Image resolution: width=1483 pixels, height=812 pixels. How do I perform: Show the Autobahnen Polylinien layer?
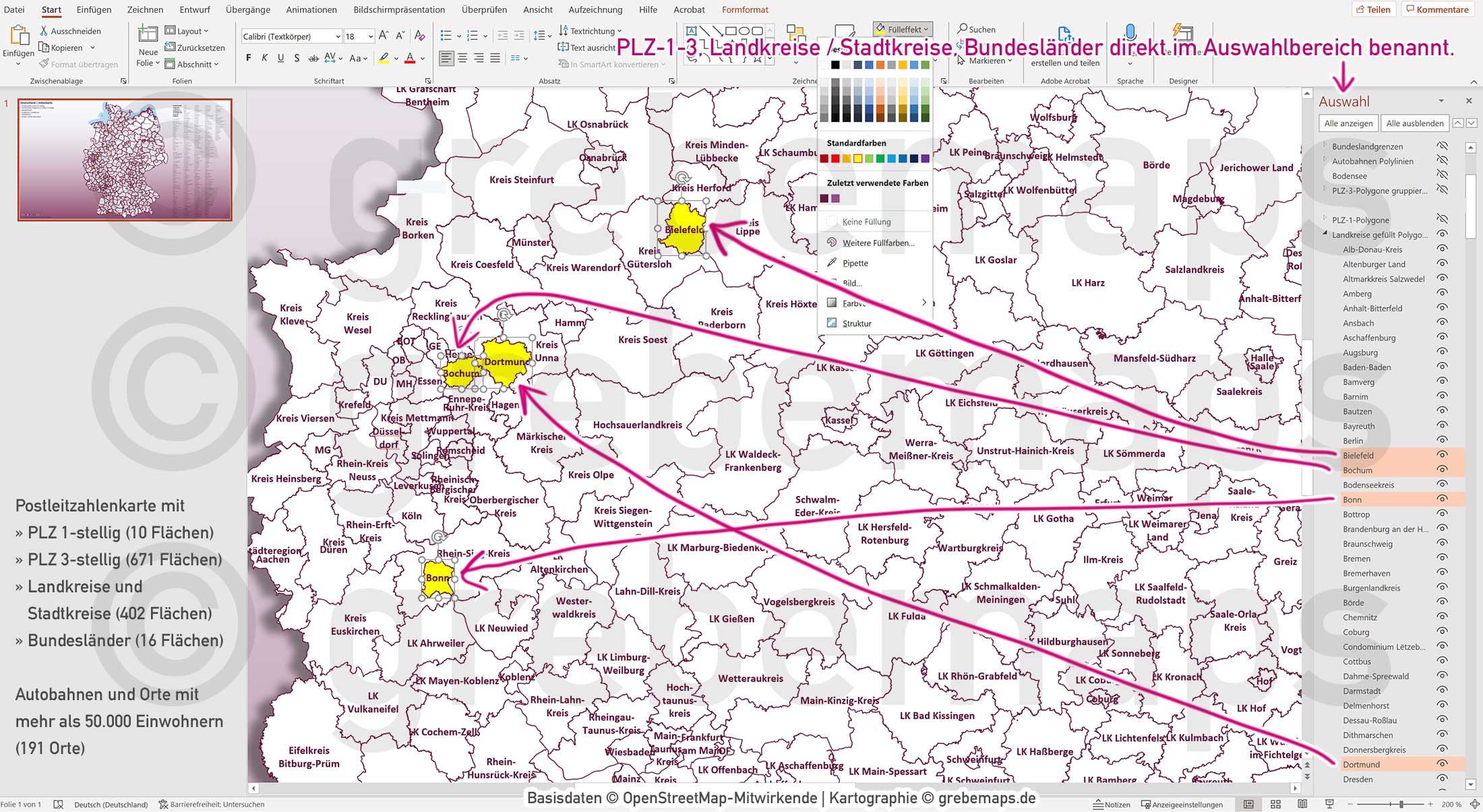point(1442,160)
